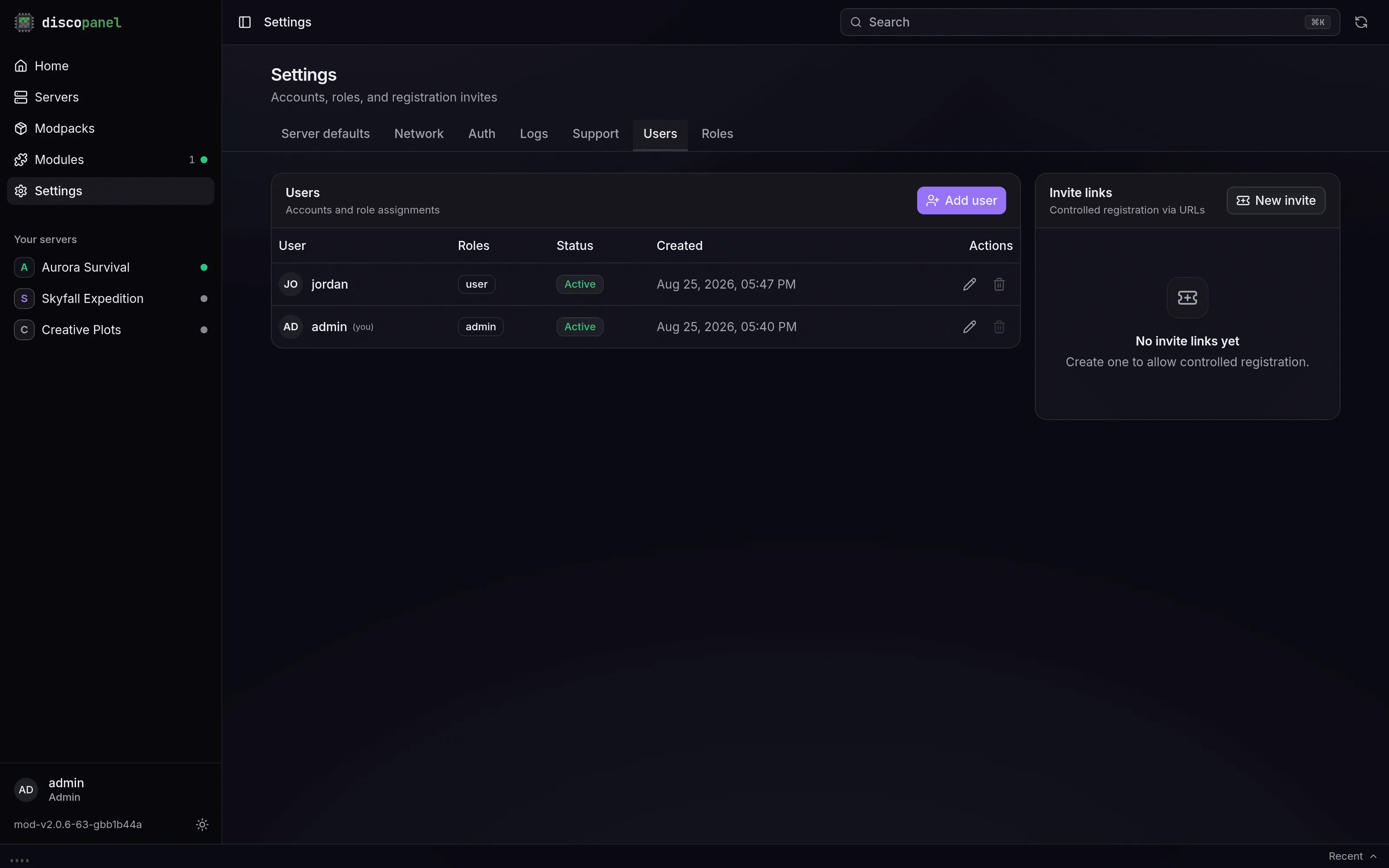Toggle the sidebar panel icon

point(244,23)
